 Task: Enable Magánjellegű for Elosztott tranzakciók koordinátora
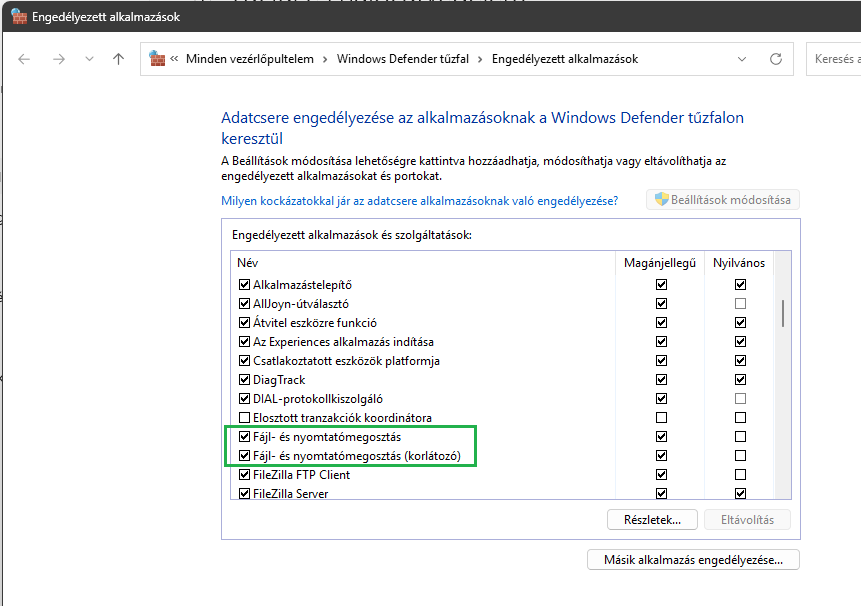[661, 418]
